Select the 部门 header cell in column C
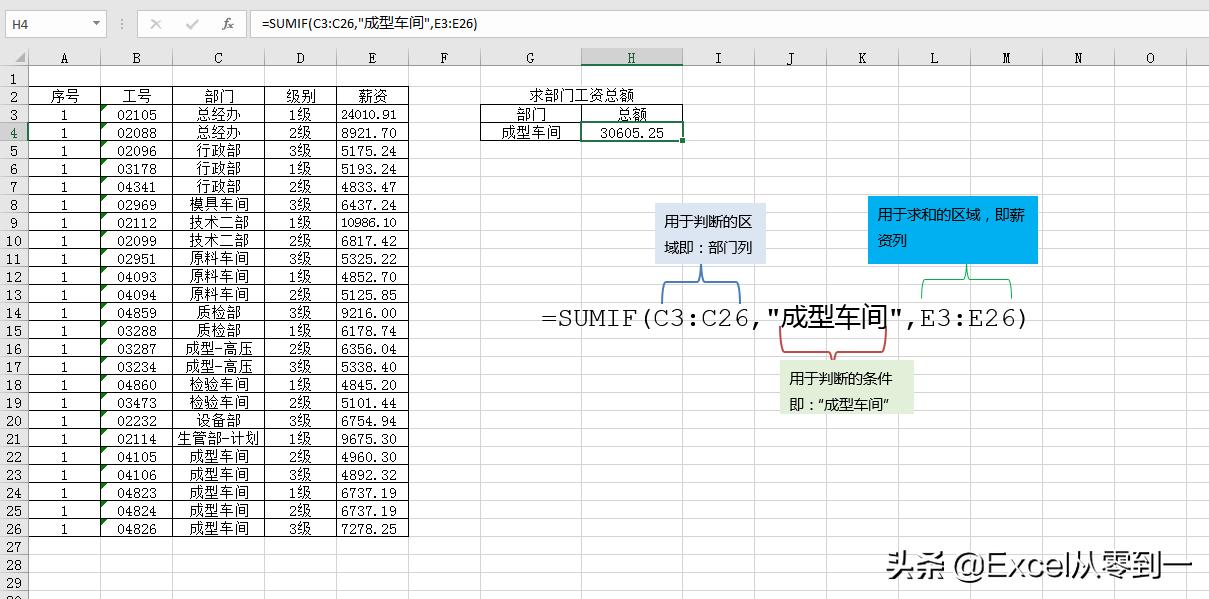1209x599 pixels. click(217, 96)
